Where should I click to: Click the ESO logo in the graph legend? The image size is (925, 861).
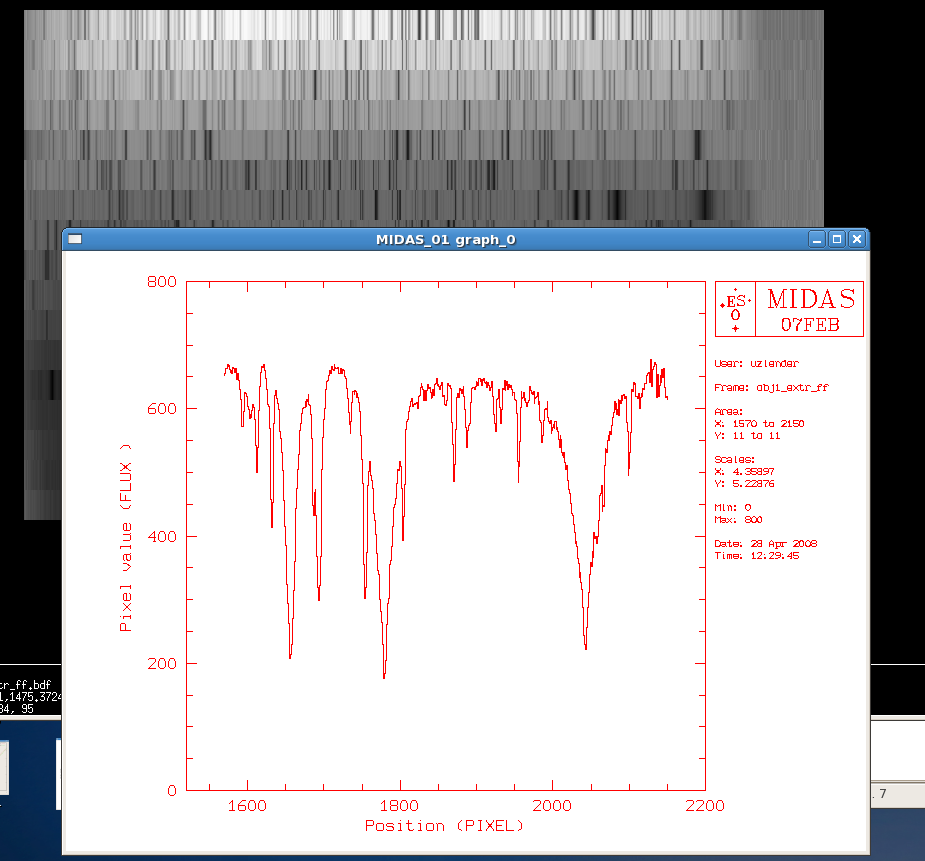pos(733,308)
